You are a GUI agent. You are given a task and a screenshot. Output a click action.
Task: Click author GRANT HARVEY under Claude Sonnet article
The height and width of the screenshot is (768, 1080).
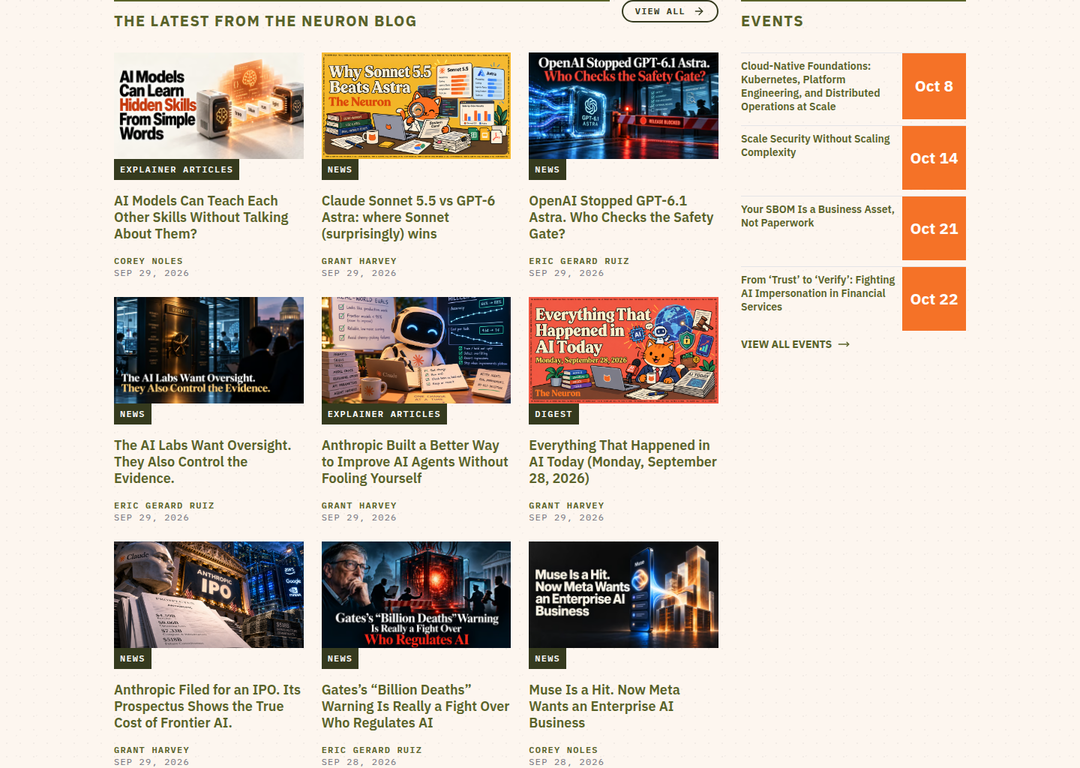[359, 261]
